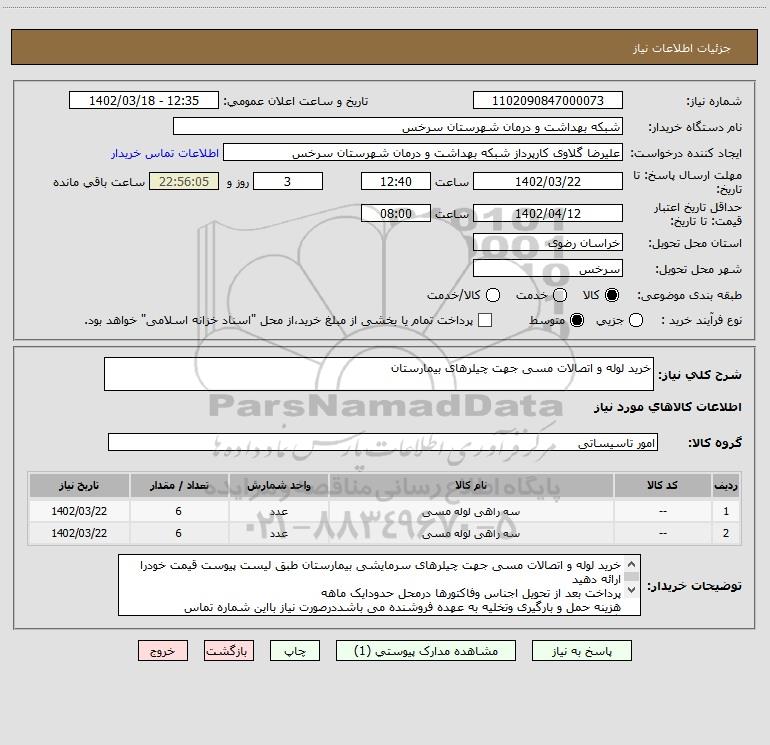
Task: Click the scroll-down arrow in buyer notes
Action: (632, 589)
